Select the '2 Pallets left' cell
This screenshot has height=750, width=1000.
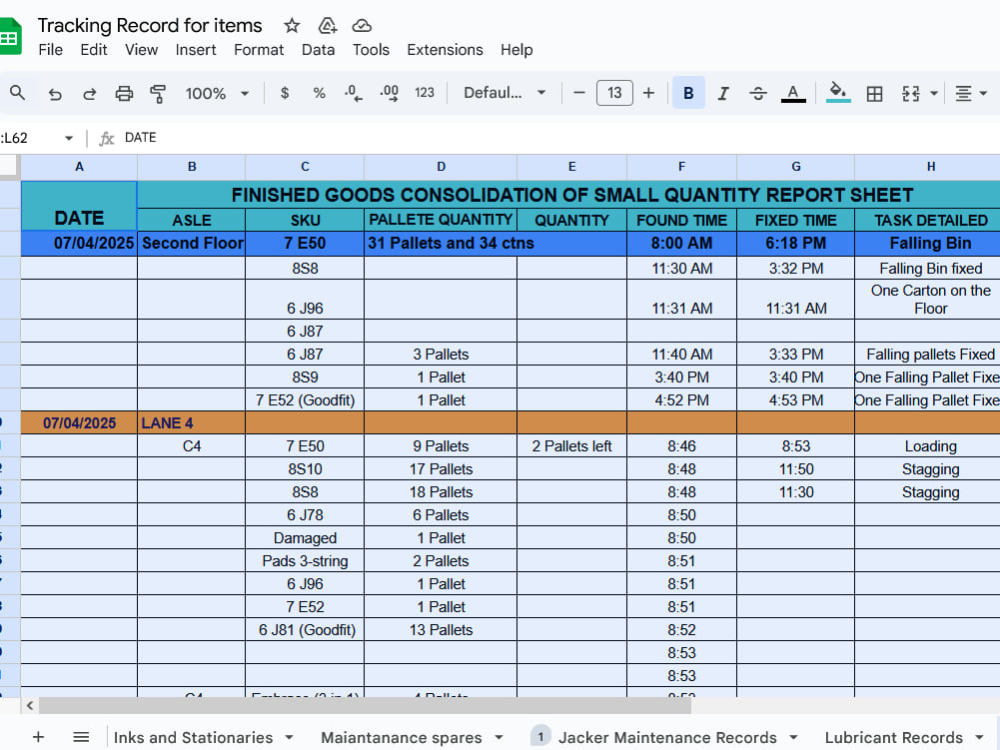click(x=571, y=446)
